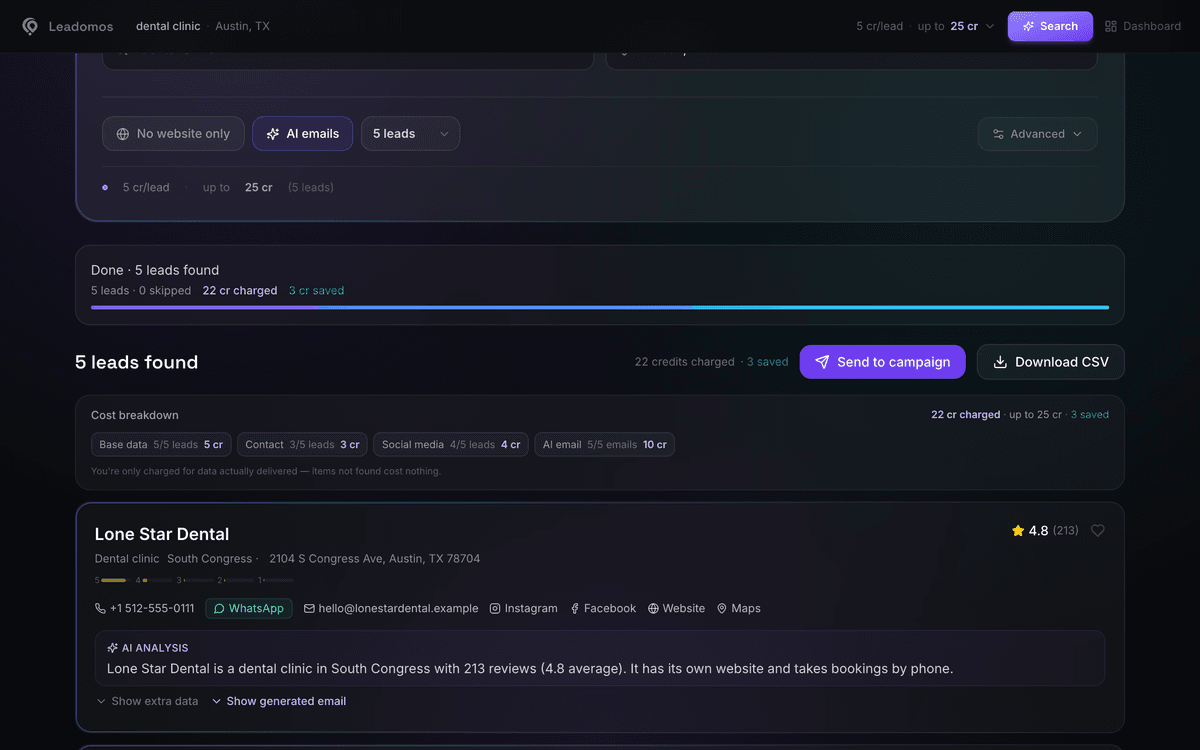Click the heart favorite icon for Lone Star Dental
This screenshot has height=750, width=1200.
(x=1098, y=531)
